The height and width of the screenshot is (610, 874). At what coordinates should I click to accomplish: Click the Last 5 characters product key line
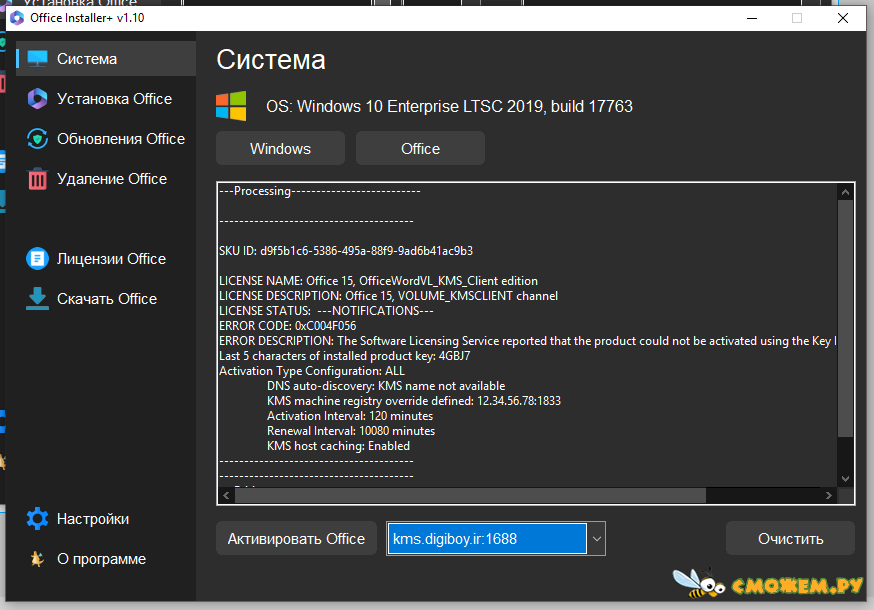344,356
